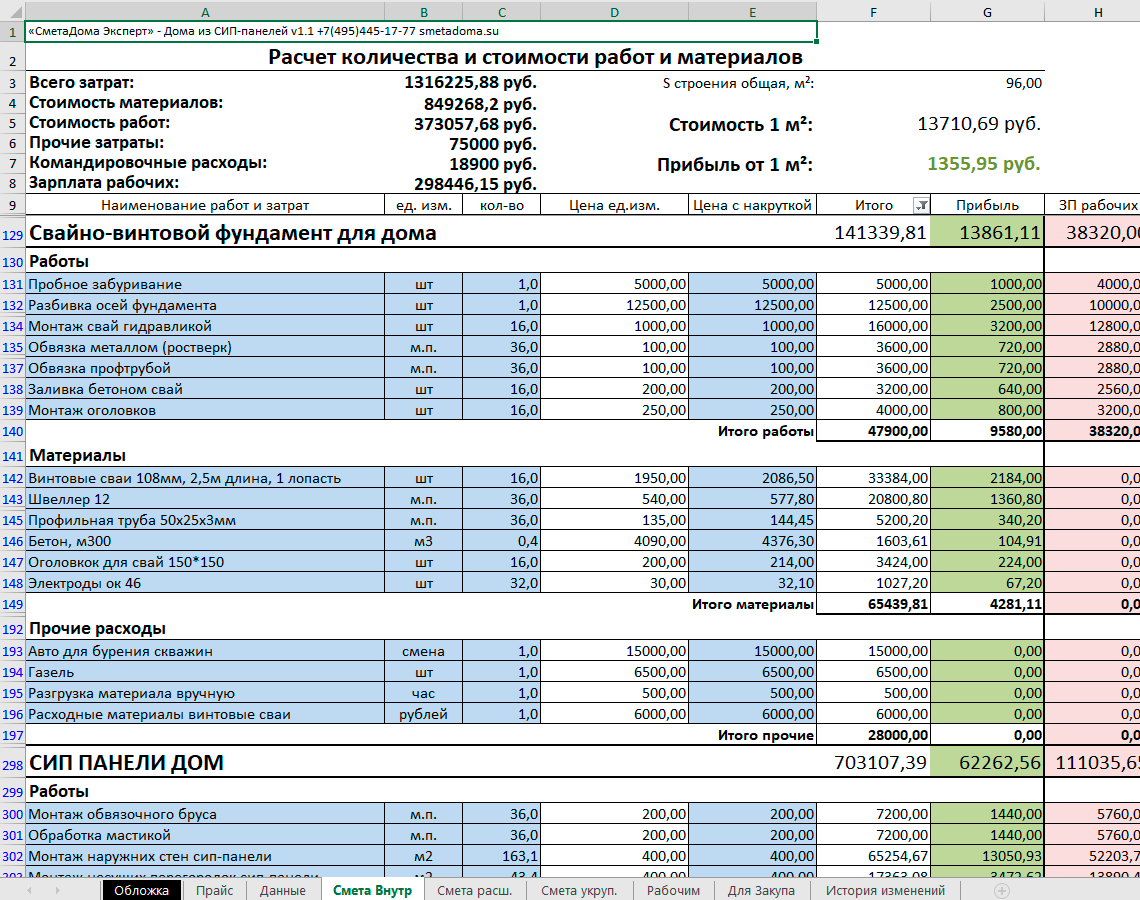
Task: Select column D header
Action: click(x=614, y=12)
